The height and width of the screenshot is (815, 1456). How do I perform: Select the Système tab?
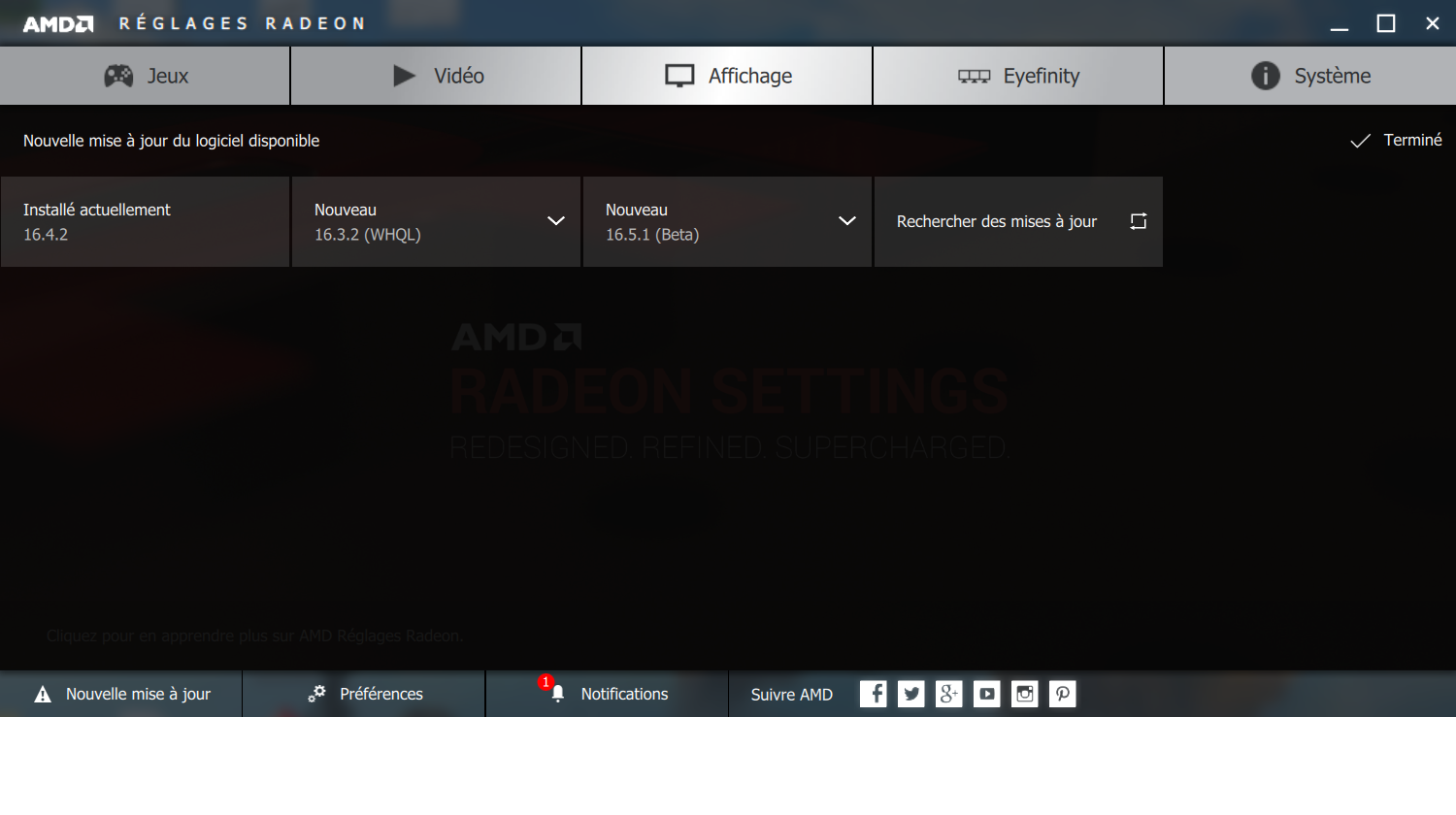point(1310,76)
